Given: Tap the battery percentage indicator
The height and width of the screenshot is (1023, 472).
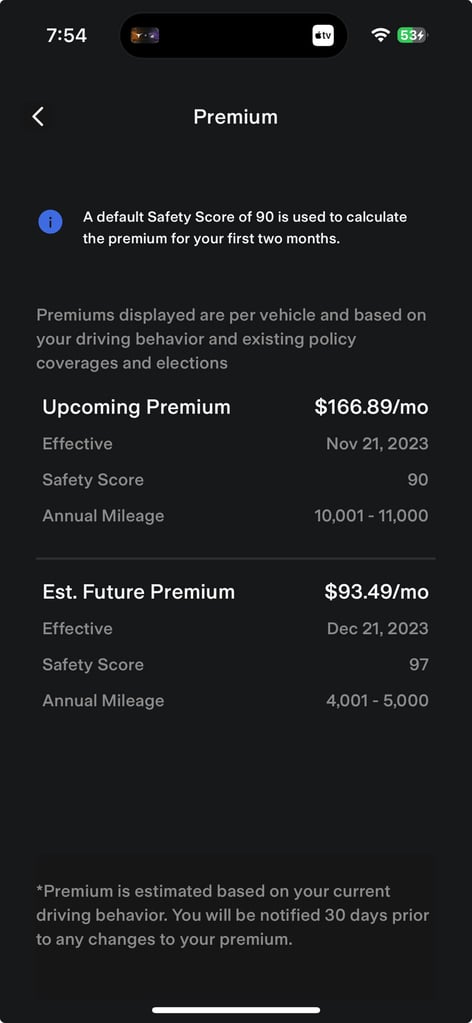Looking at the screenshot, I should [411, 35].
